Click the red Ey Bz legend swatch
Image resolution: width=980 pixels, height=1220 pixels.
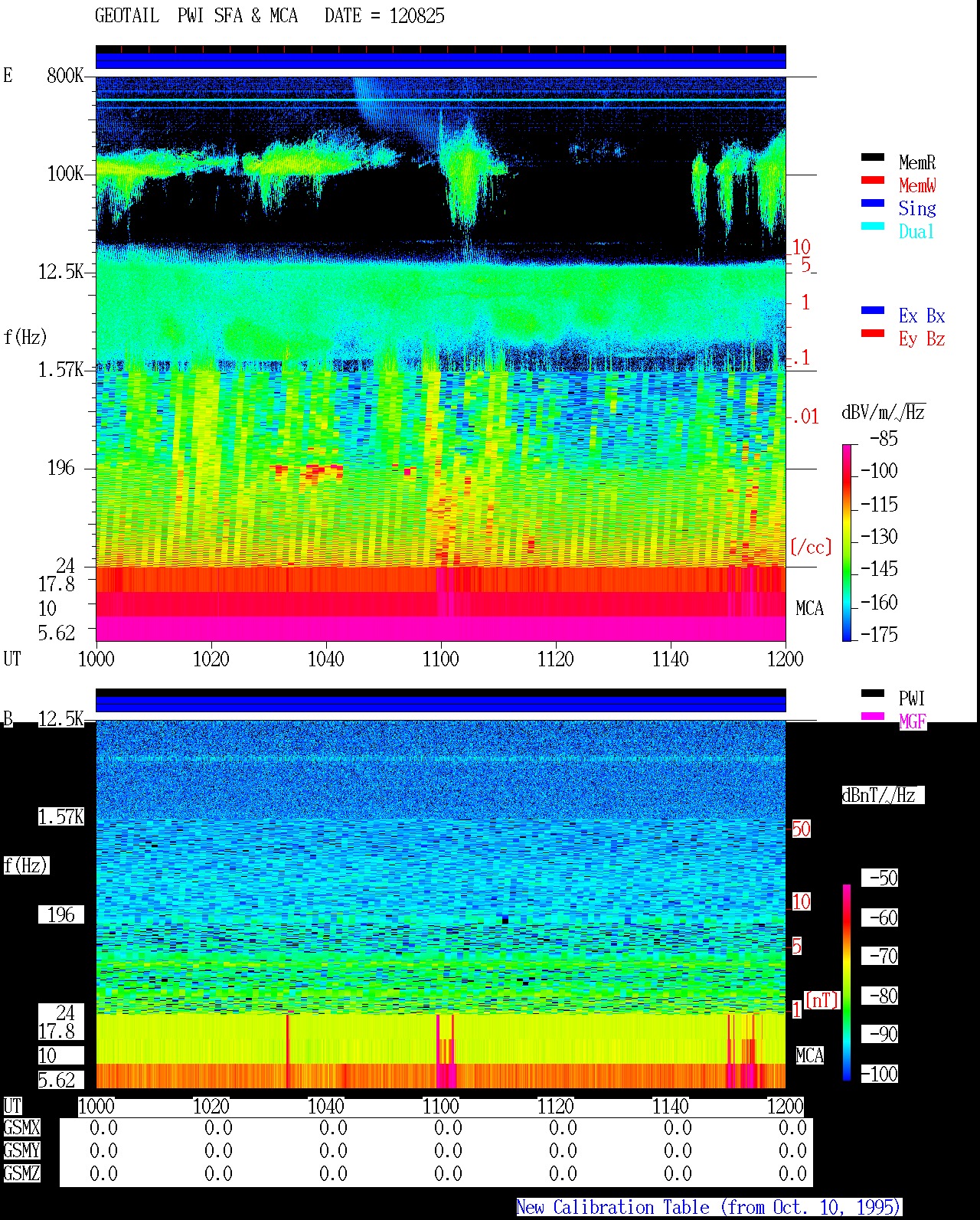pyautogui.click(x=873, y=334)
